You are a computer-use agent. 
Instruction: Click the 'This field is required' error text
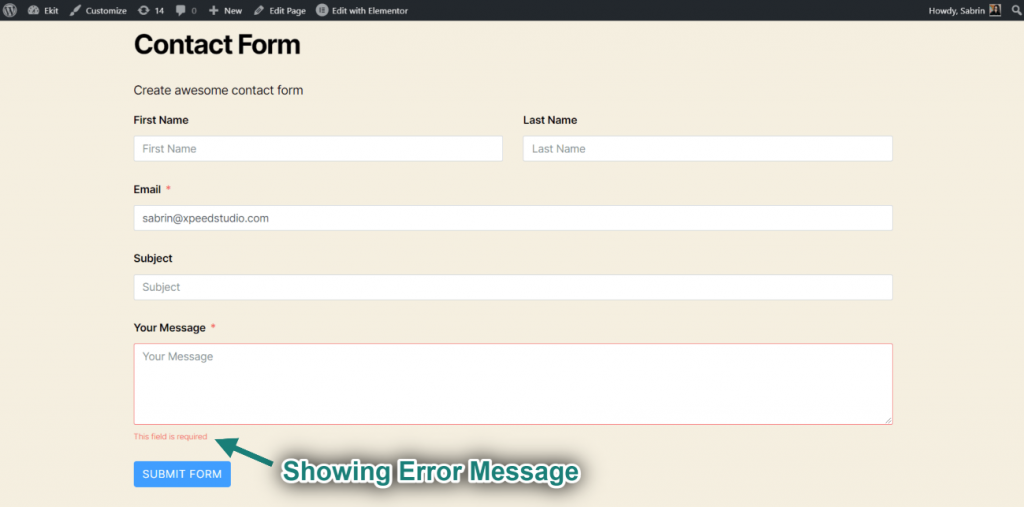click(170, 436)
